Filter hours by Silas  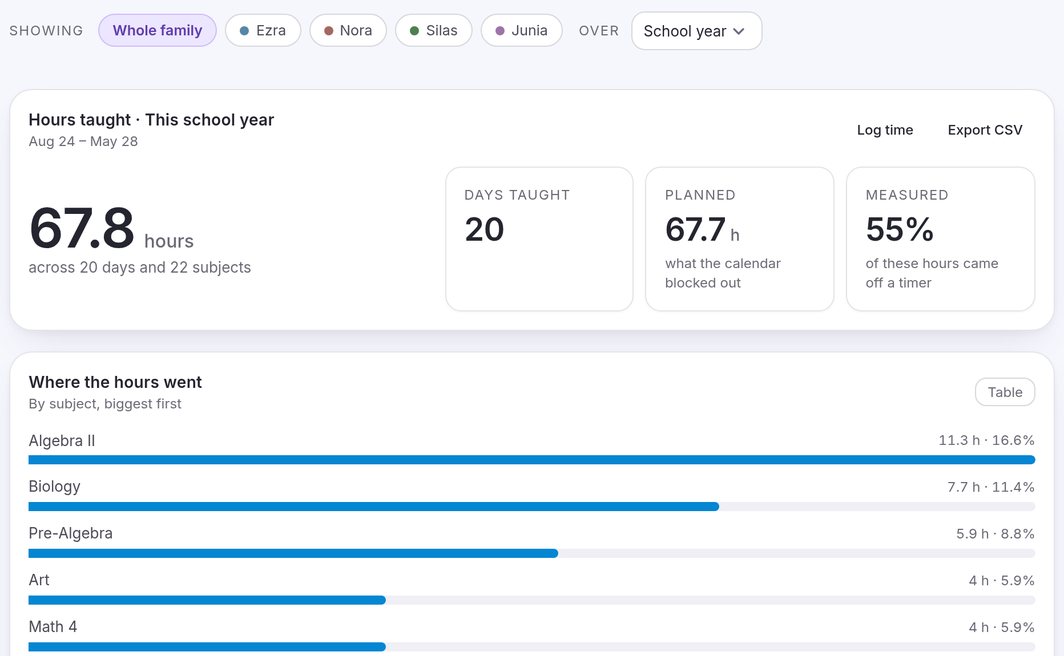click(434, 31)
